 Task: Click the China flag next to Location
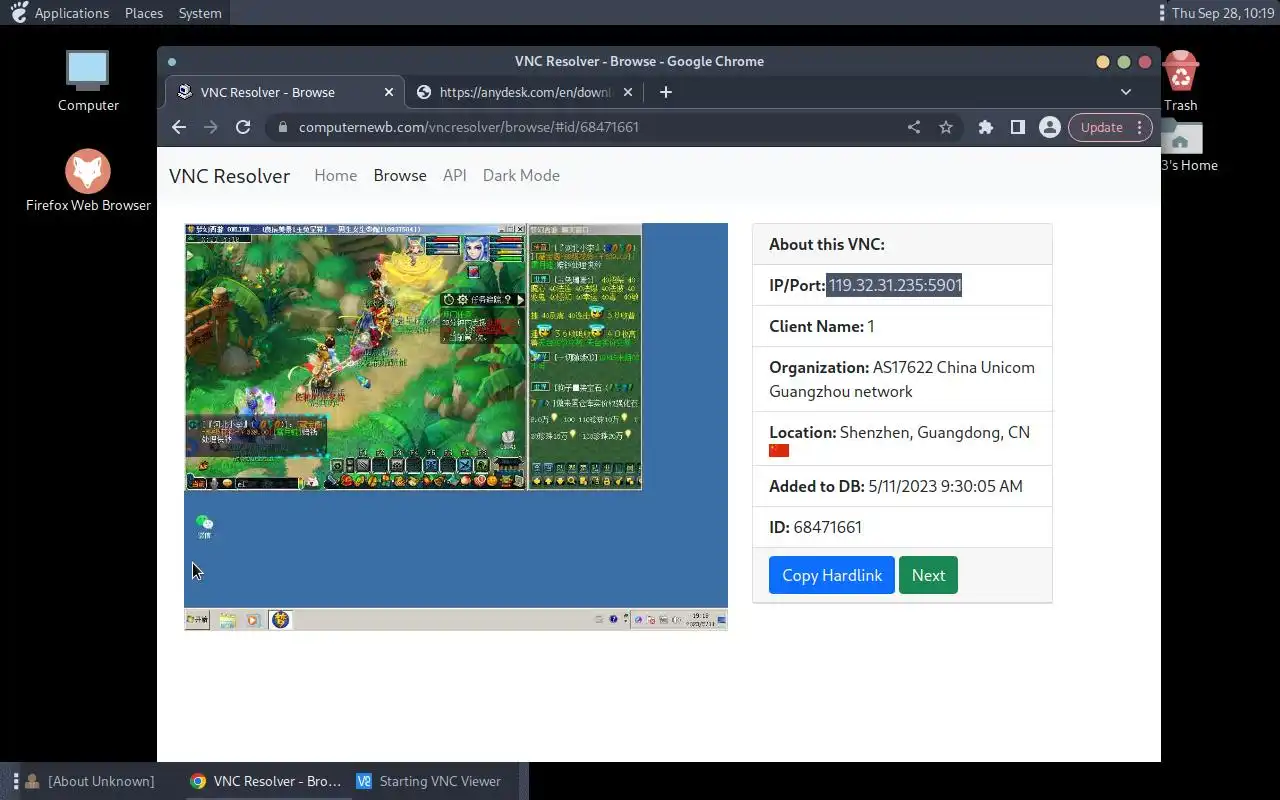pos(779,451)
